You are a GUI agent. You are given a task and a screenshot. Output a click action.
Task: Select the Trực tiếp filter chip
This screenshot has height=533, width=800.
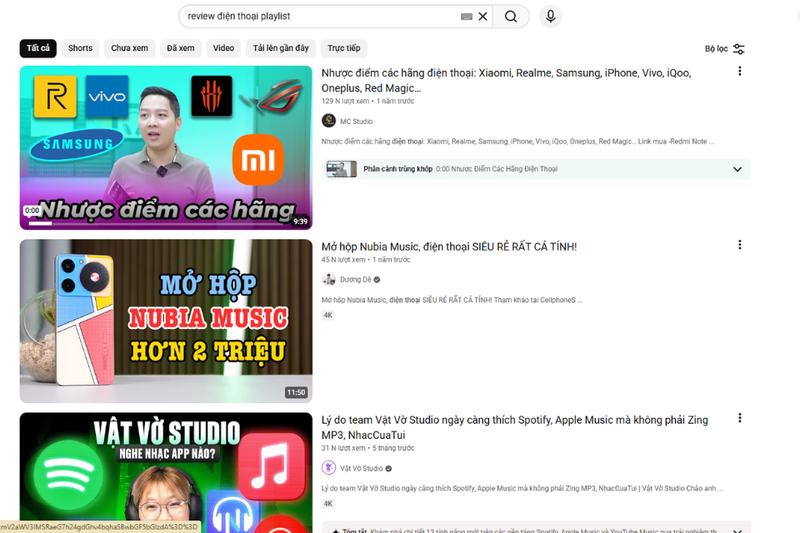point(344,48)
